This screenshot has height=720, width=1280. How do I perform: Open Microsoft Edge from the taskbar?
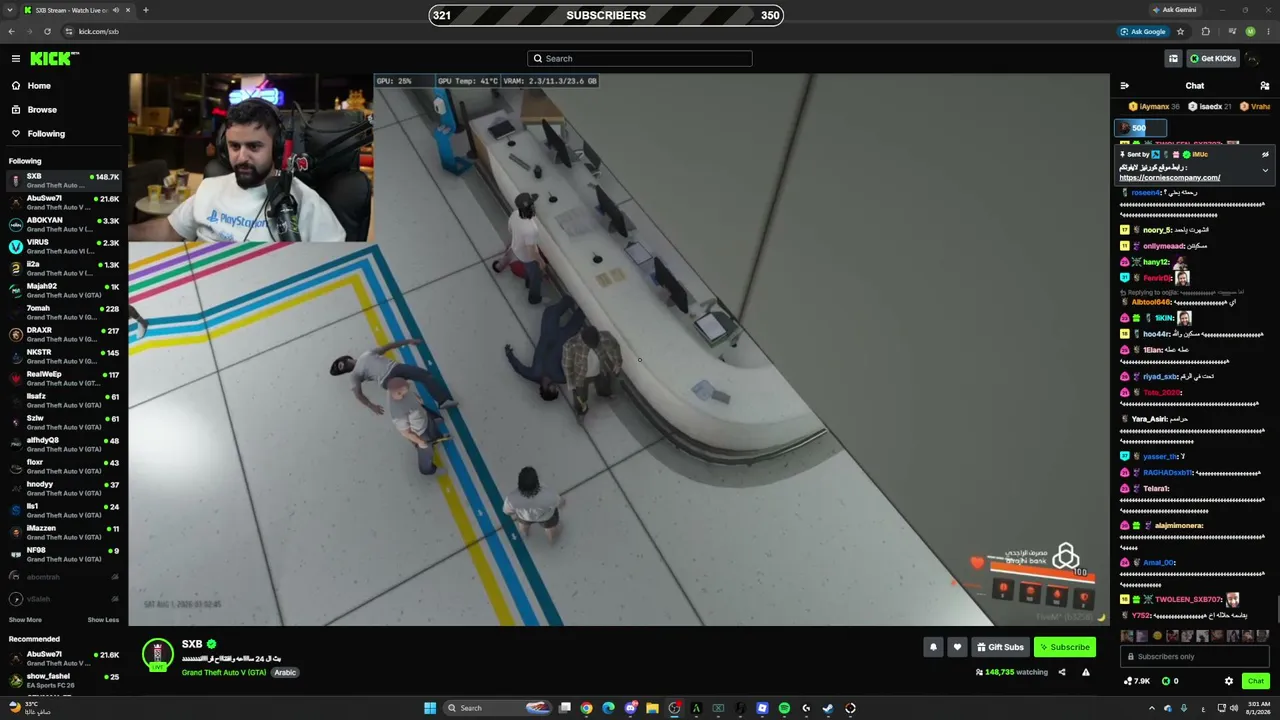(x=608, y=708)
